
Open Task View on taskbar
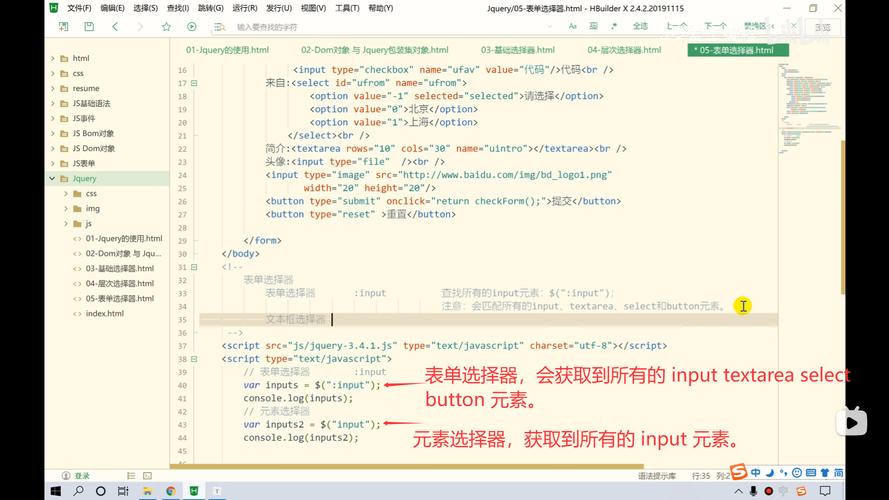point(123,491)
